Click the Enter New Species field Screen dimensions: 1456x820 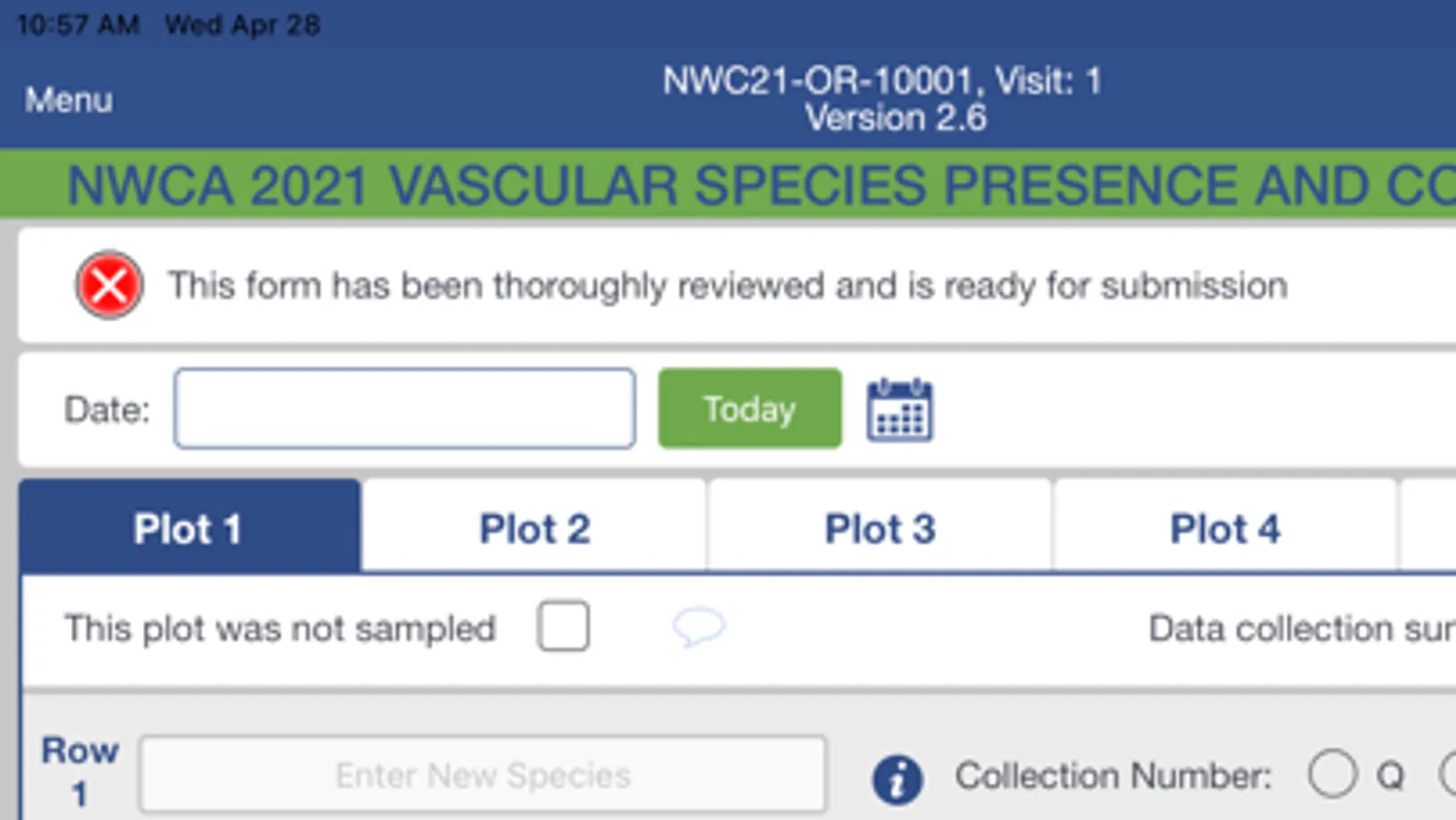483,775
